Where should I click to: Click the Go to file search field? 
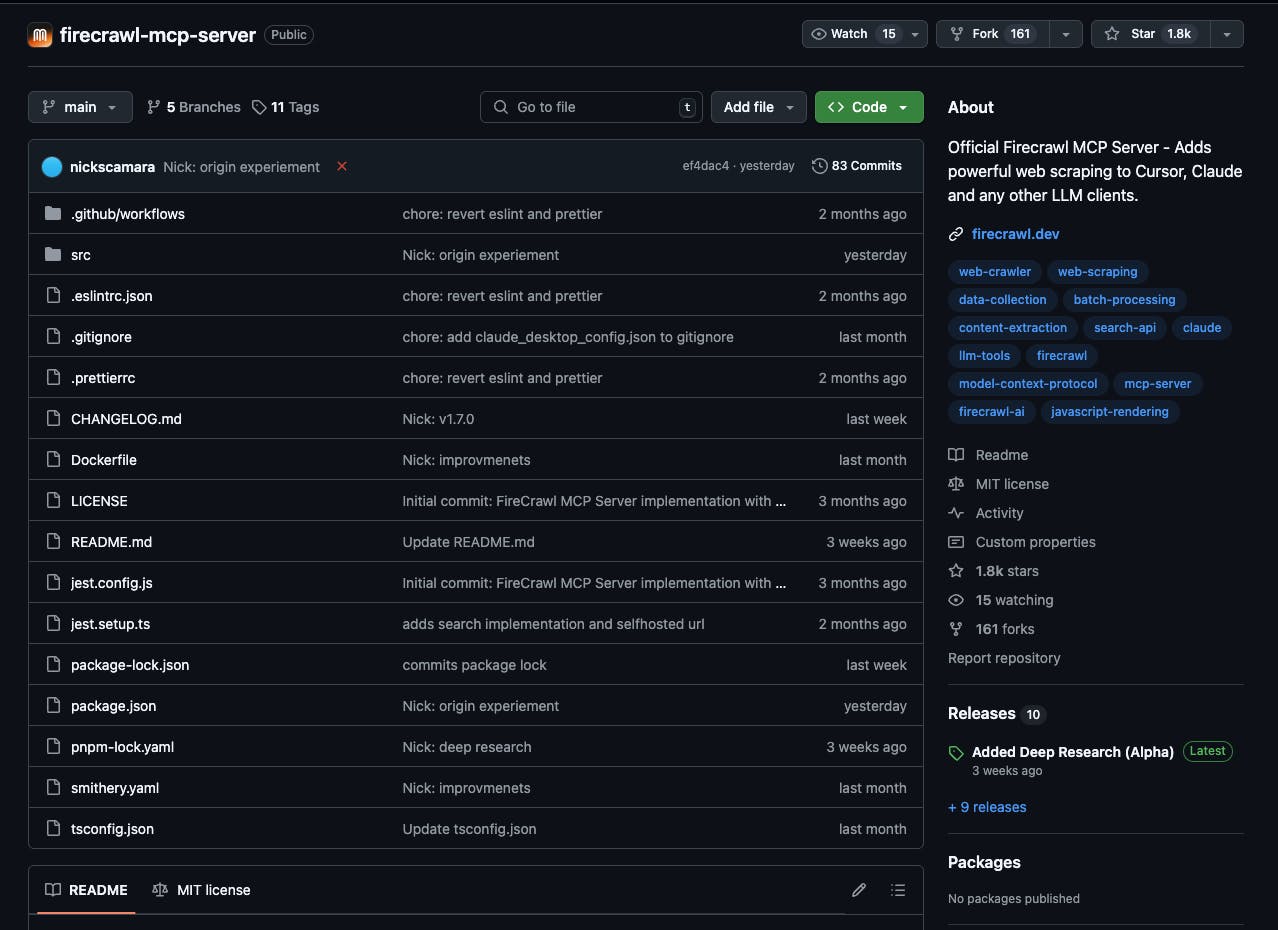tap(592, 107)
